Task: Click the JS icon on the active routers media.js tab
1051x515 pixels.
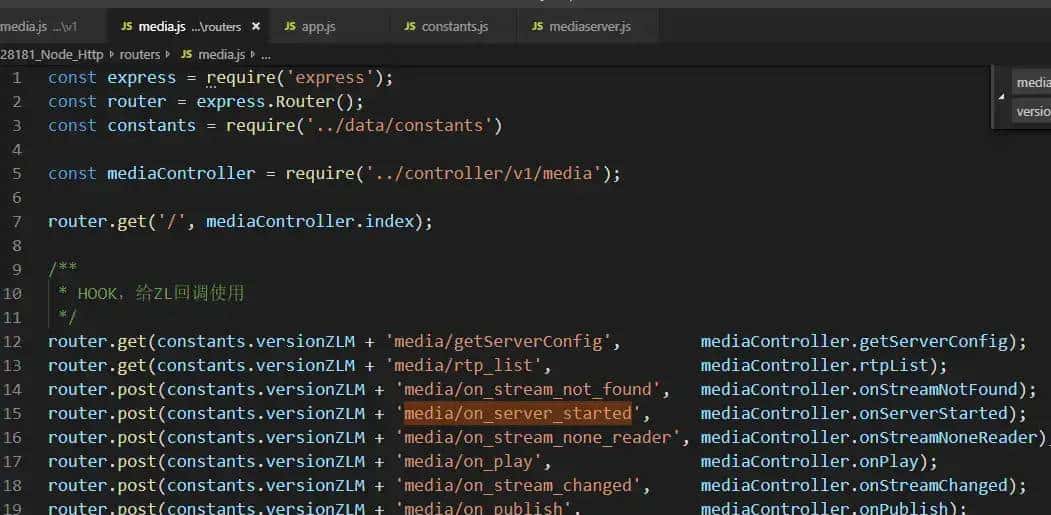Action: coord(126,26)
